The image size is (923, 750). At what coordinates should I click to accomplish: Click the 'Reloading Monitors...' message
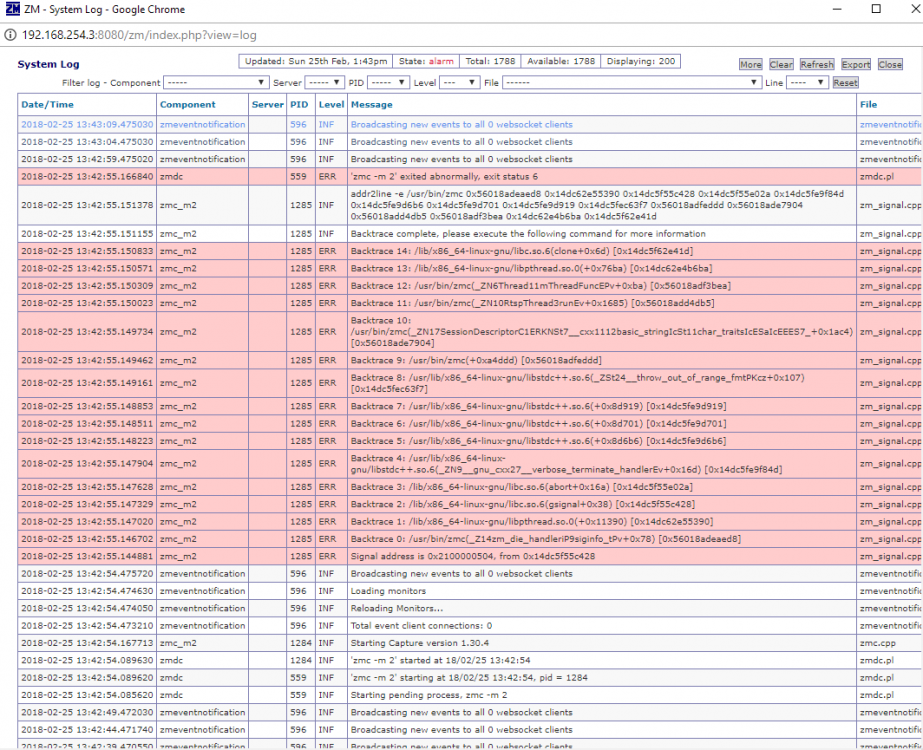coord(397,608)
